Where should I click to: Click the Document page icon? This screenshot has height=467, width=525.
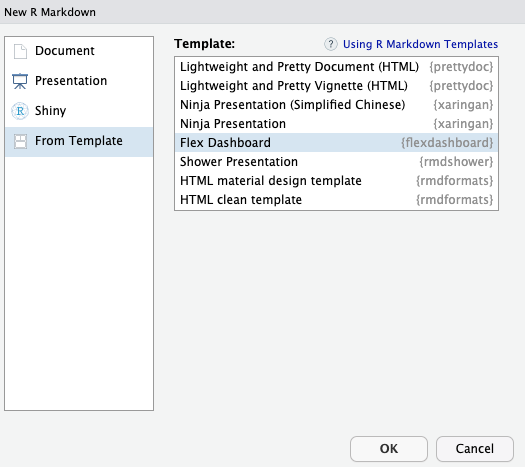20,51
